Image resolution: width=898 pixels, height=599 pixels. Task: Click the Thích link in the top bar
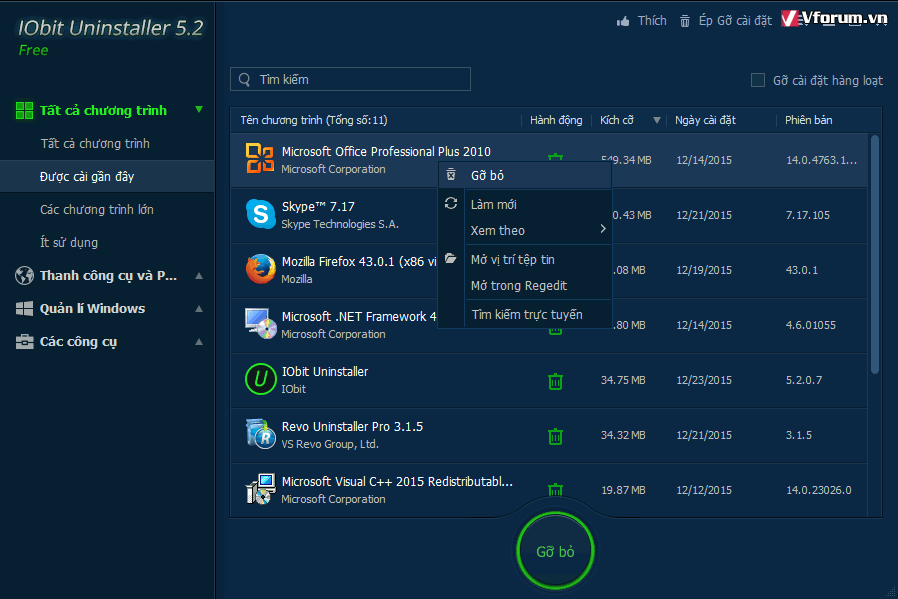click(652, 21)
